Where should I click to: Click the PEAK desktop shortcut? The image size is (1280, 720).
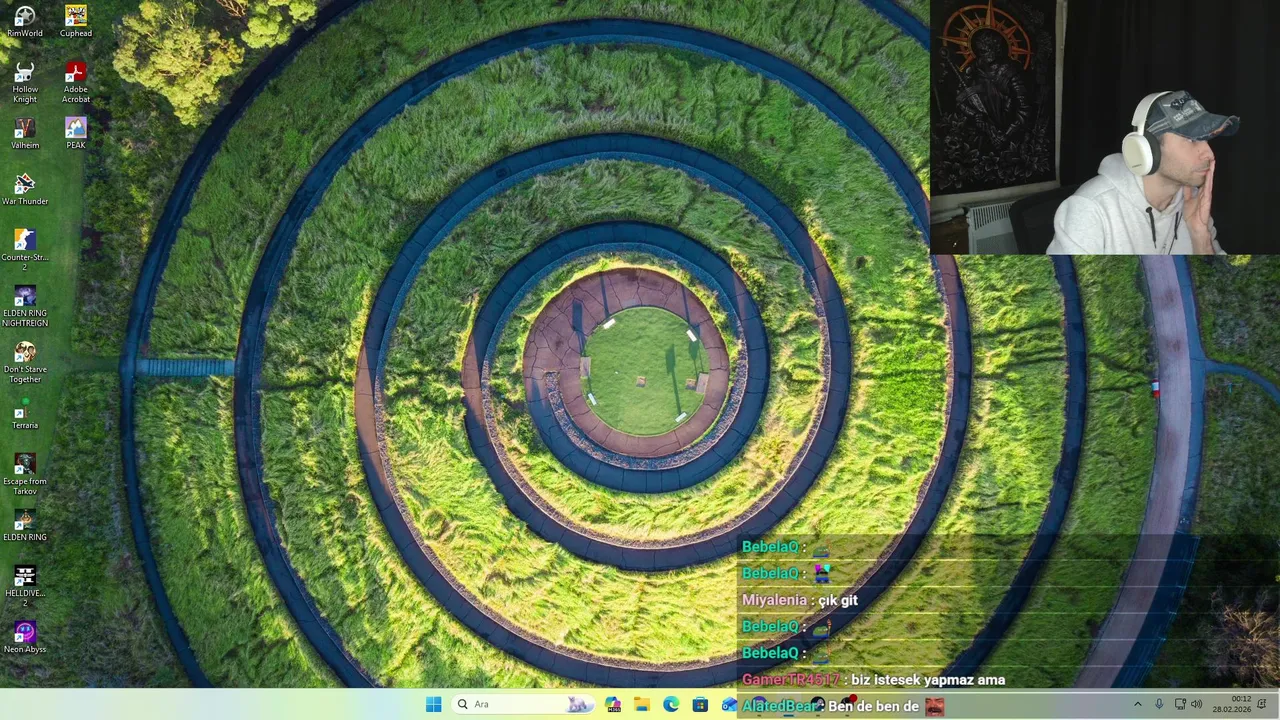(x=76, y=133)
